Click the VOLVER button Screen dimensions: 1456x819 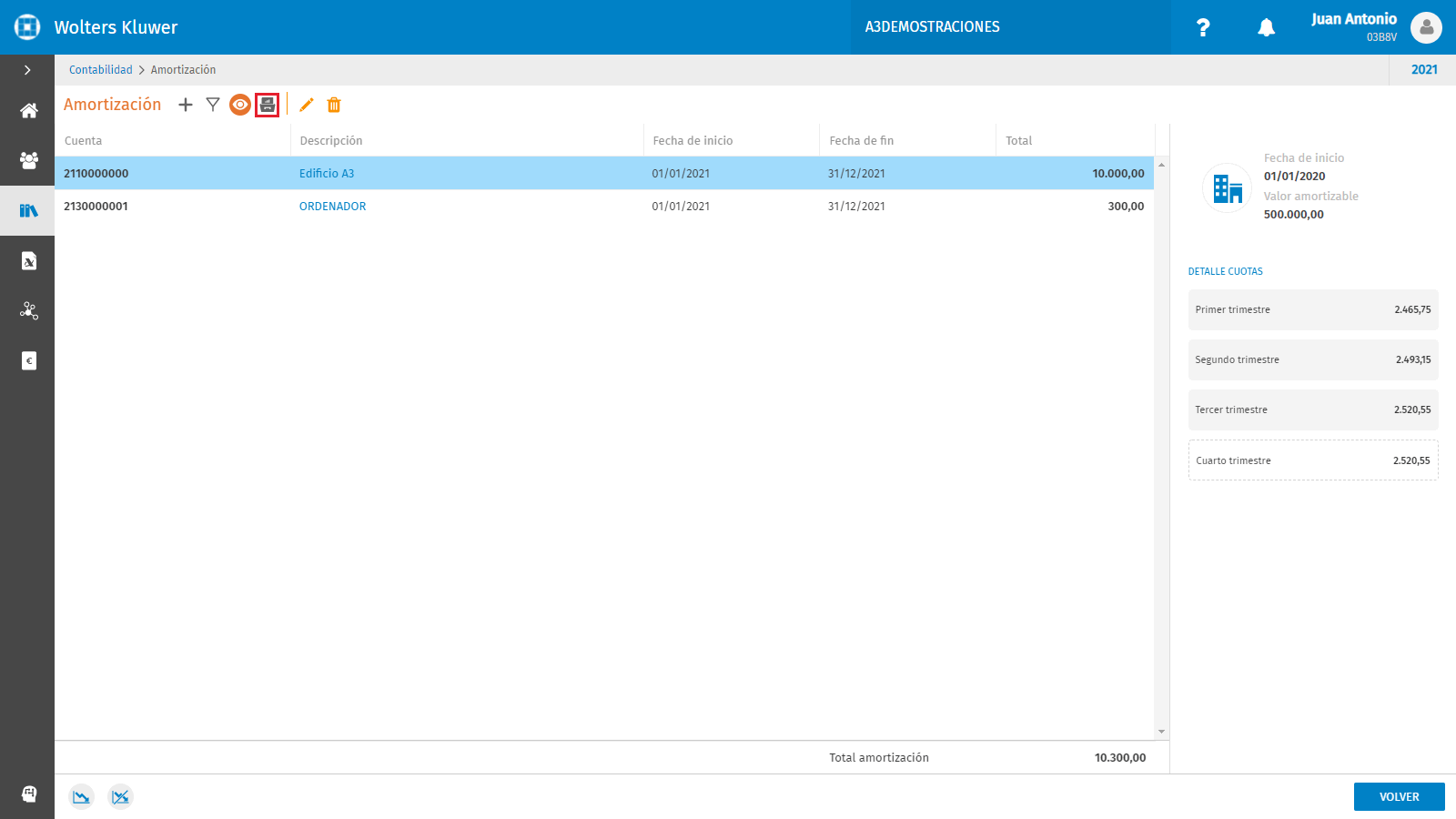(1400, 796)
